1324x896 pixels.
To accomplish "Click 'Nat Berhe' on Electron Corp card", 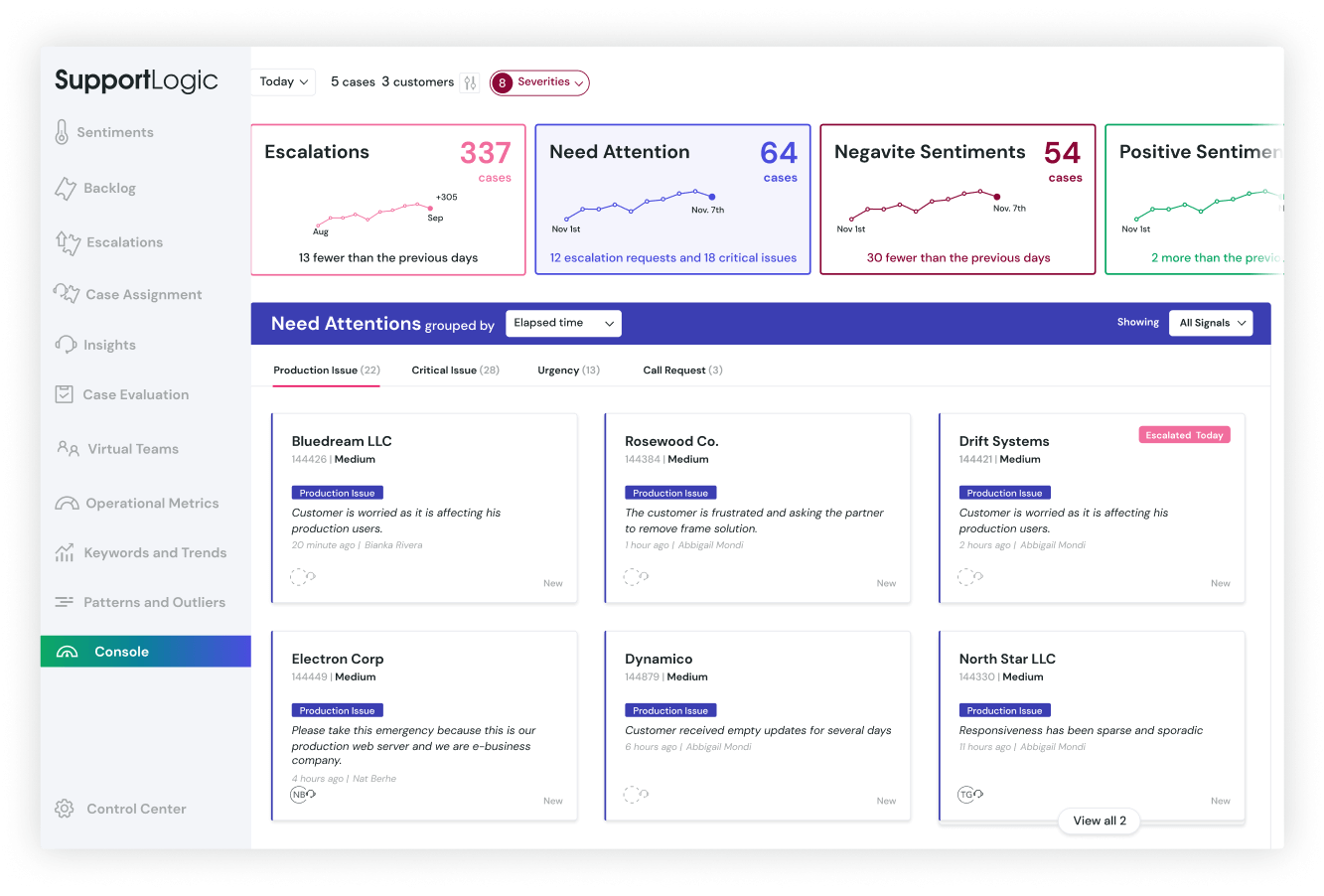I will coord(374,779).
